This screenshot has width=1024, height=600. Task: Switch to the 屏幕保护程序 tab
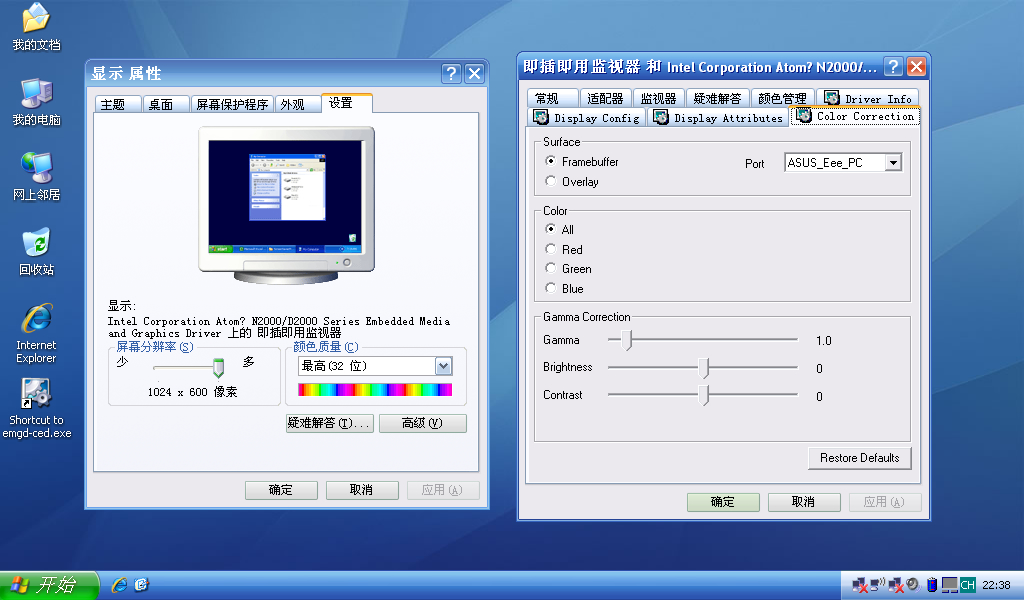231,104
